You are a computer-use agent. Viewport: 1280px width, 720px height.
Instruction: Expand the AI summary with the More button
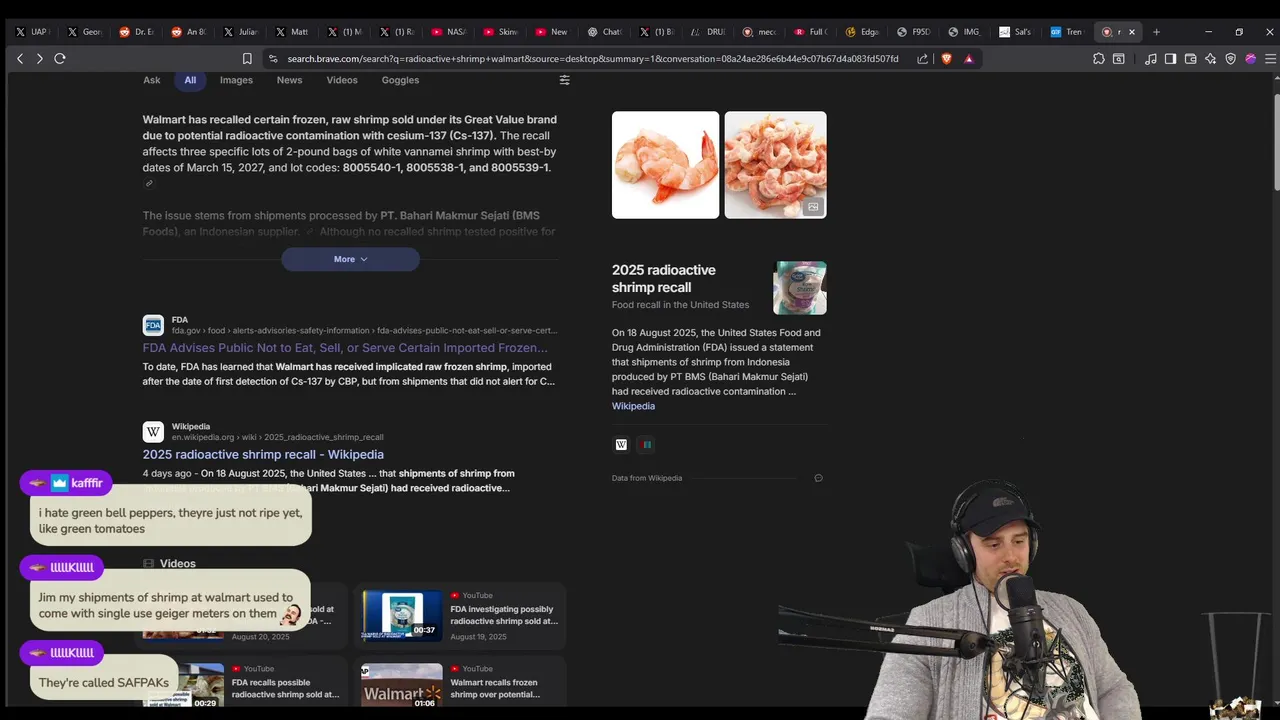(350, 259)
